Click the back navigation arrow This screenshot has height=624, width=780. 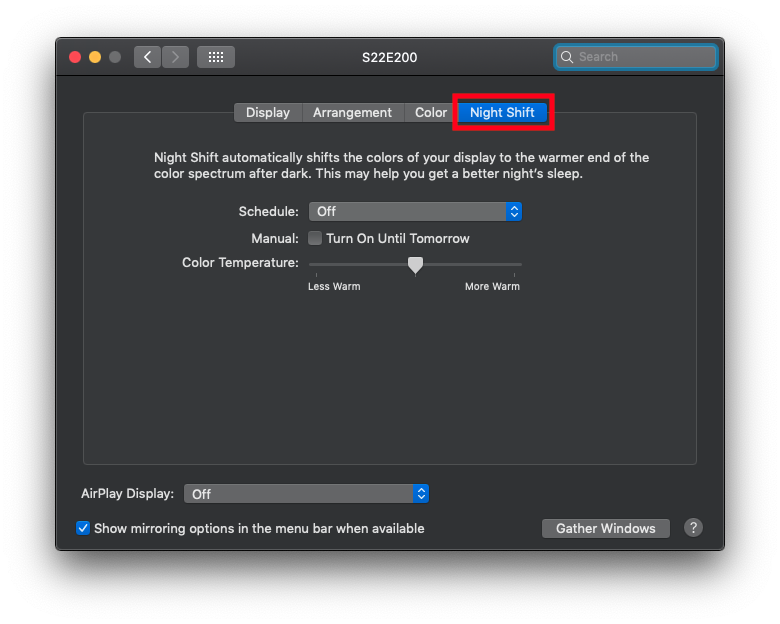pyautogui.click(x=148, y=57)
